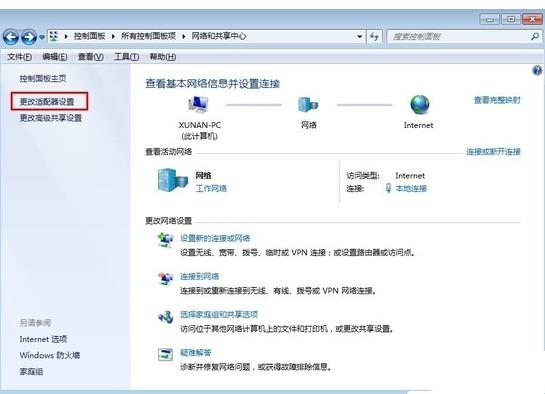
Task: Click the 连接或断开连接 link
Action: pos(493,151)
